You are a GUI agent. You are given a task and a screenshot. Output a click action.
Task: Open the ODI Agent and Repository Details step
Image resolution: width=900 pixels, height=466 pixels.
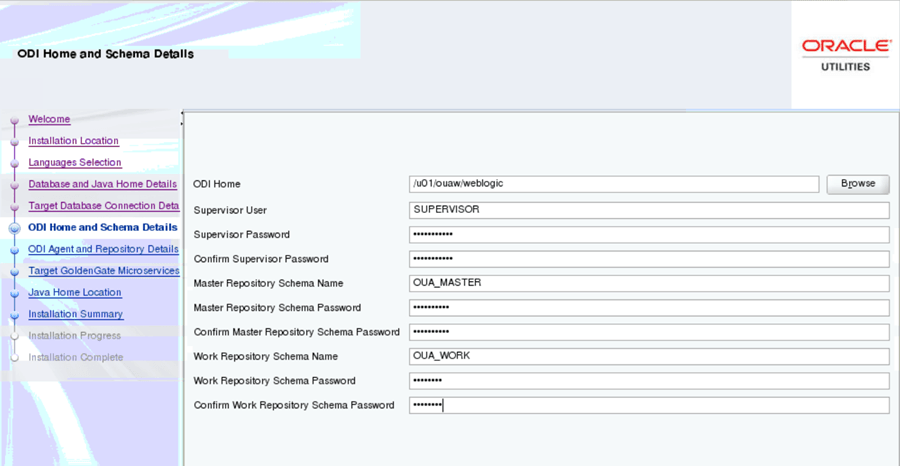(103, 249)
